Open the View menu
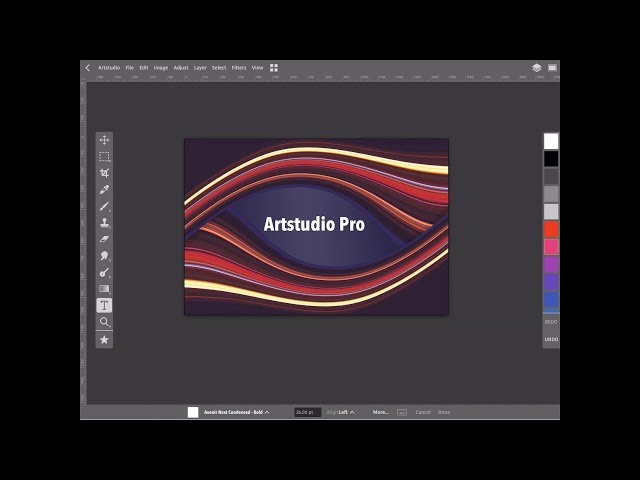This screenshot has width=640, height=480. [x=257, y=68]
